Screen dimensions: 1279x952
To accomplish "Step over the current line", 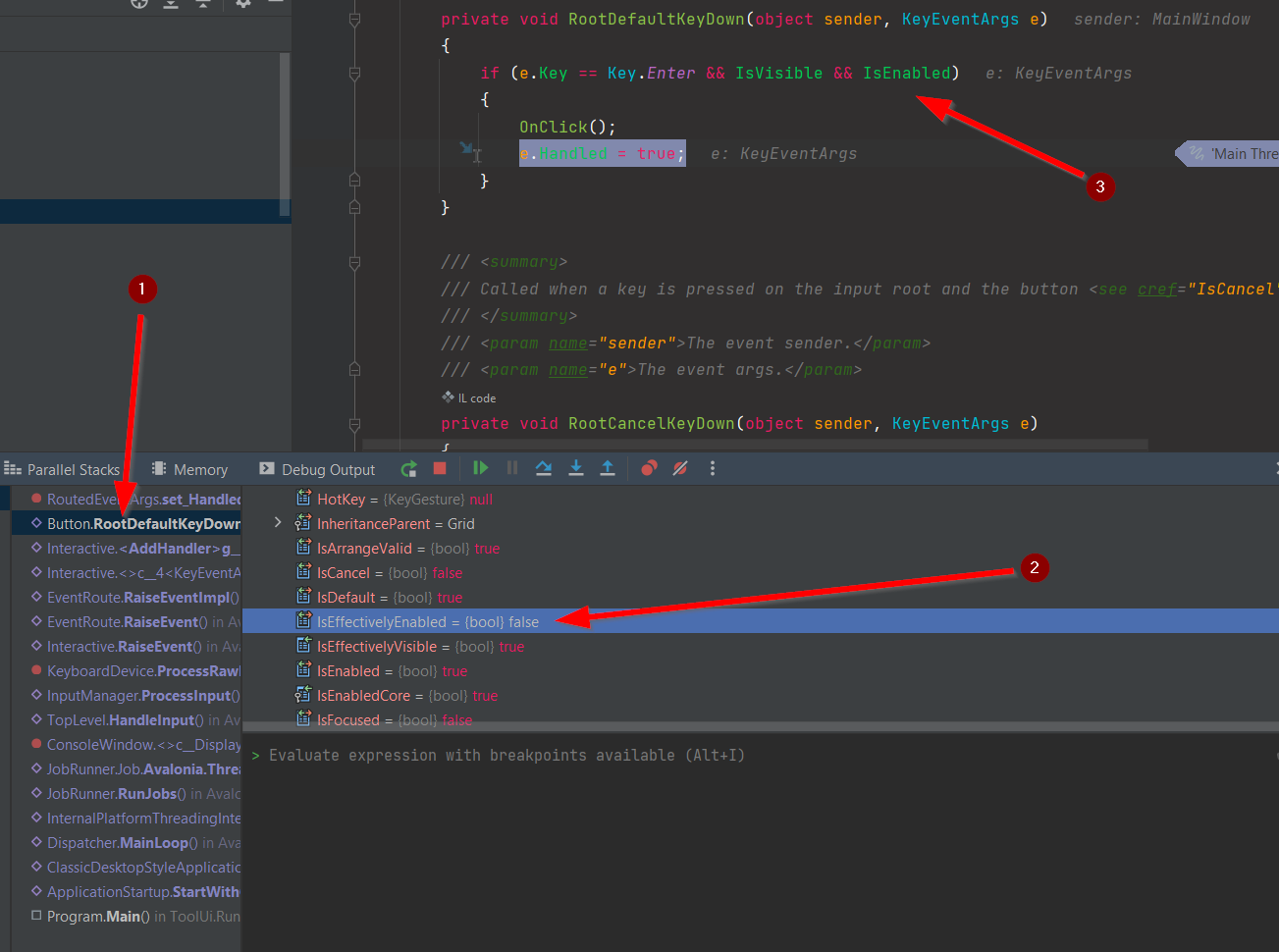I will [544, 468].
